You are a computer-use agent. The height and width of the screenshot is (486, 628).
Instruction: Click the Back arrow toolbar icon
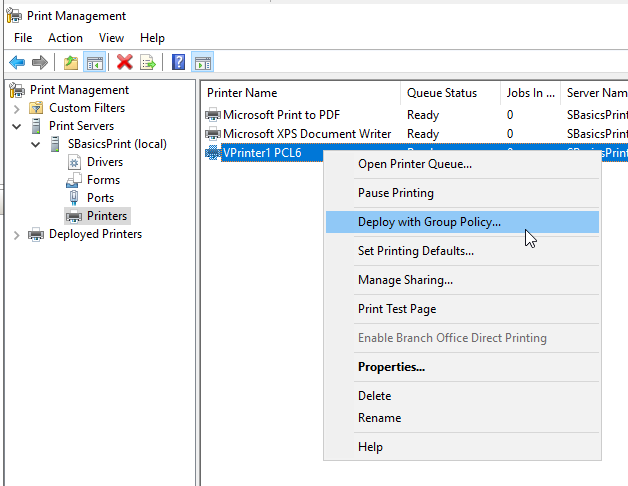tap(17, 62)
